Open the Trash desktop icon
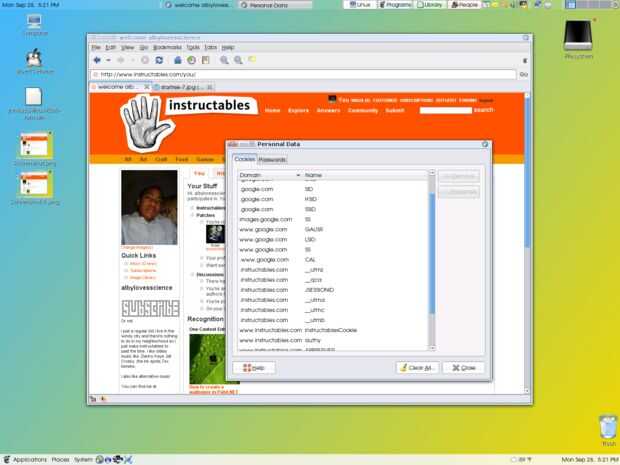The width and height of the screenshot is (620, 465). pos(608,431)
